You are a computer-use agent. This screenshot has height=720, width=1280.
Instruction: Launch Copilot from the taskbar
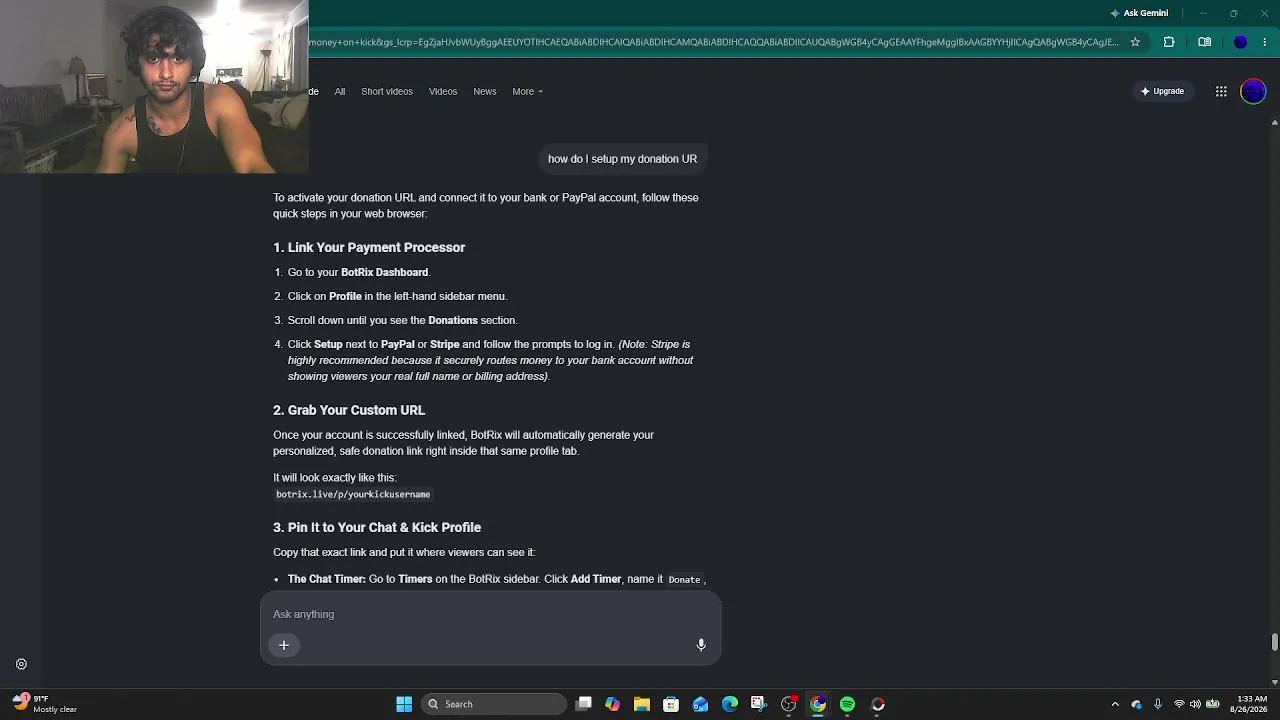(x=613, y=704)
